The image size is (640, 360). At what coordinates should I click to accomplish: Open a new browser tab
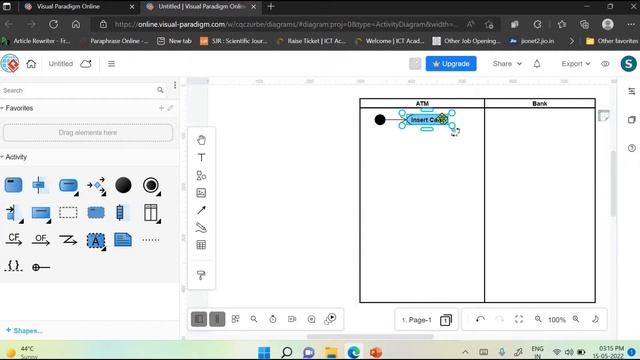pos(271,7)
